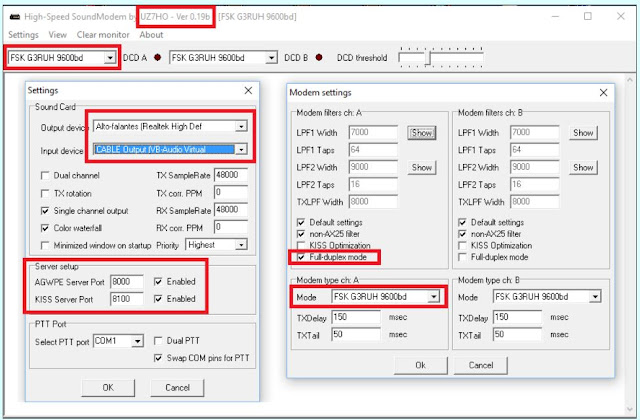Screen dimensions: 640x420
Task: Show LPF2 filter for channel B
Action: point(583,168)
